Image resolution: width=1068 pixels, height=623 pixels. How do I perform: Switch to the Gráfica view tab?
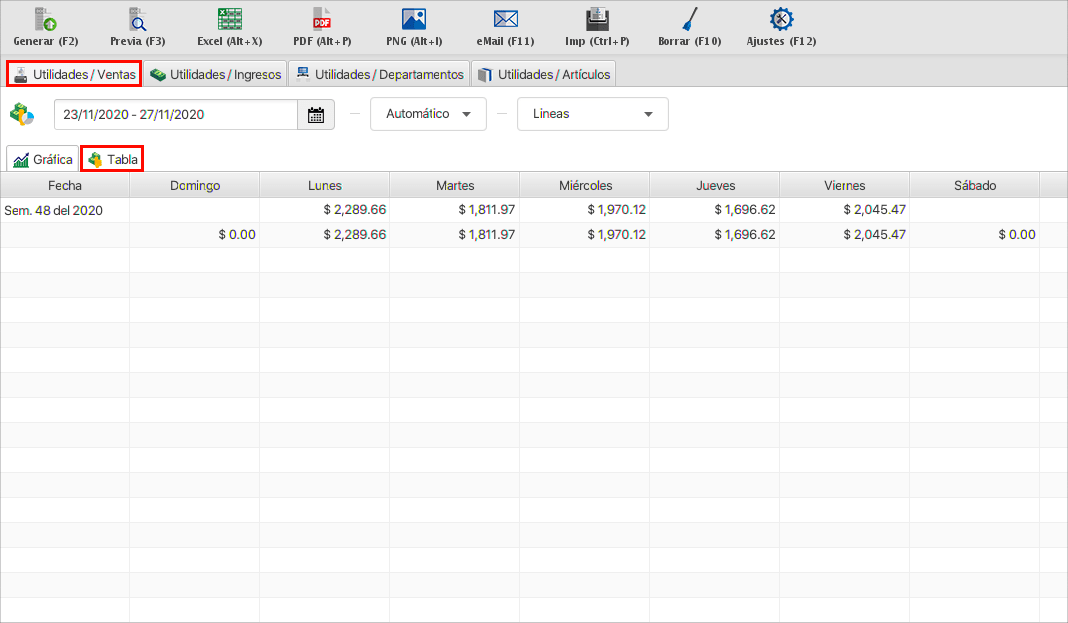(43, 160)
